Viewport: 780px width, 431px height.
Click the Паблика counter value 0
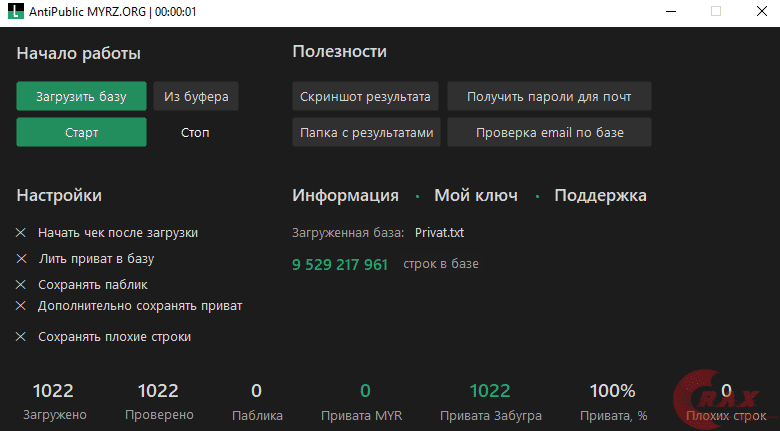(256, 391)
